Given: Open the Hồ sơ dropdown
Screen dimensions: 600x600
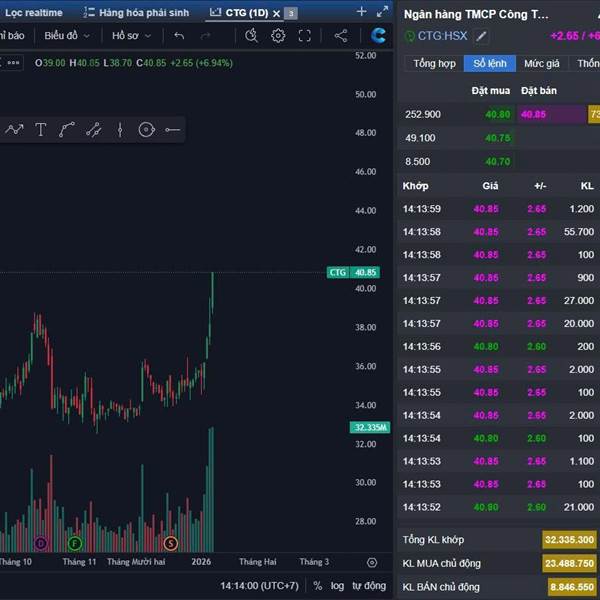Looking at the screenshot, I should coord(131,36).
